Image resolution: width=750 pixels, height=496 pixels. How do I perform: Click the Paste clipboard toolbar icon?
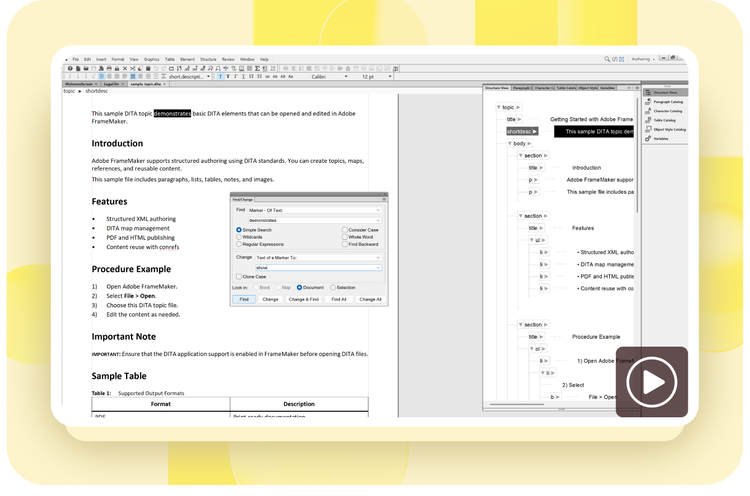(148, 68)
